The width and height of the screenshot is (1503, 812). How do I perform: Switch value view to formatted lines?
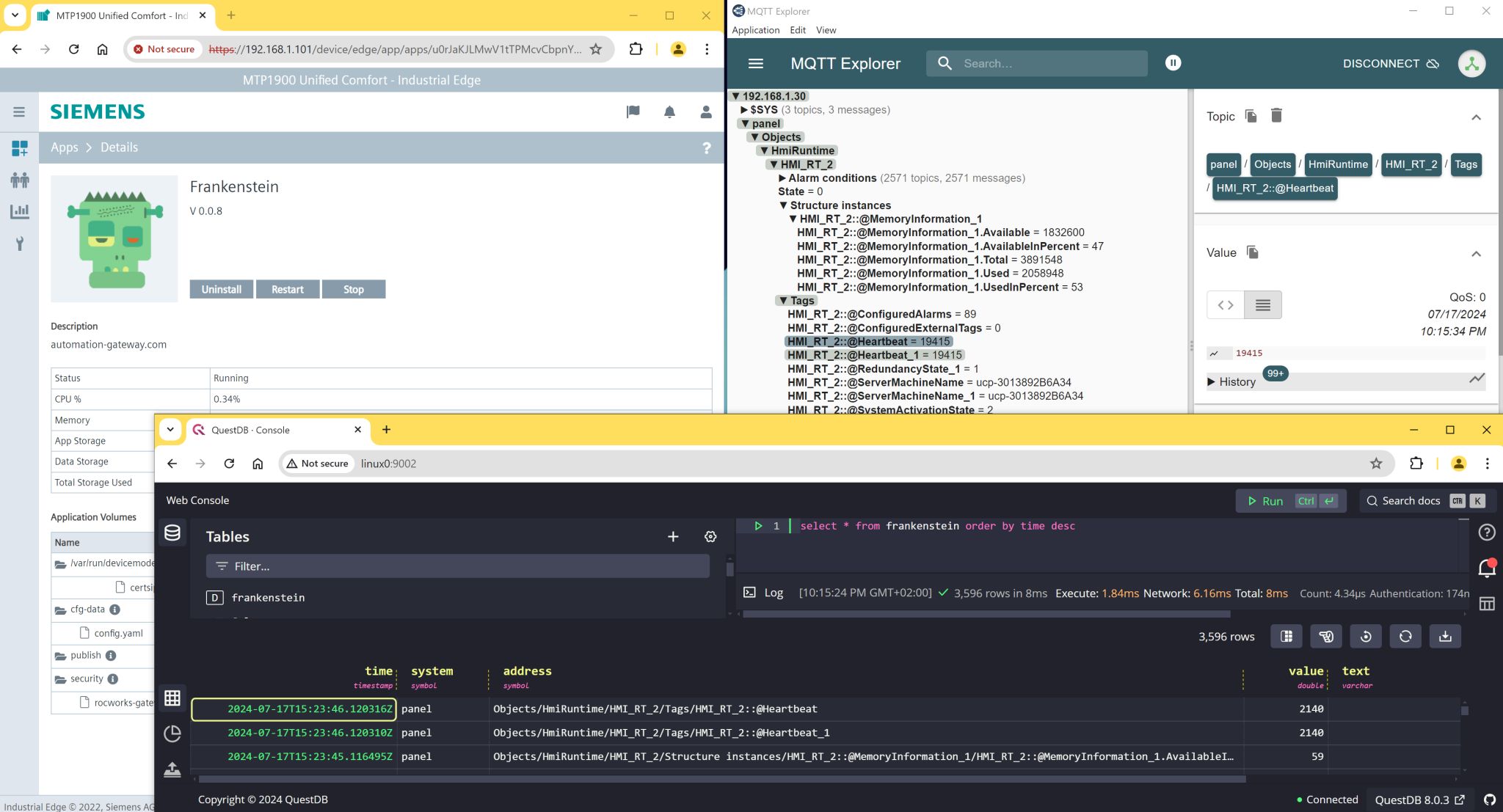[1263, 305]
